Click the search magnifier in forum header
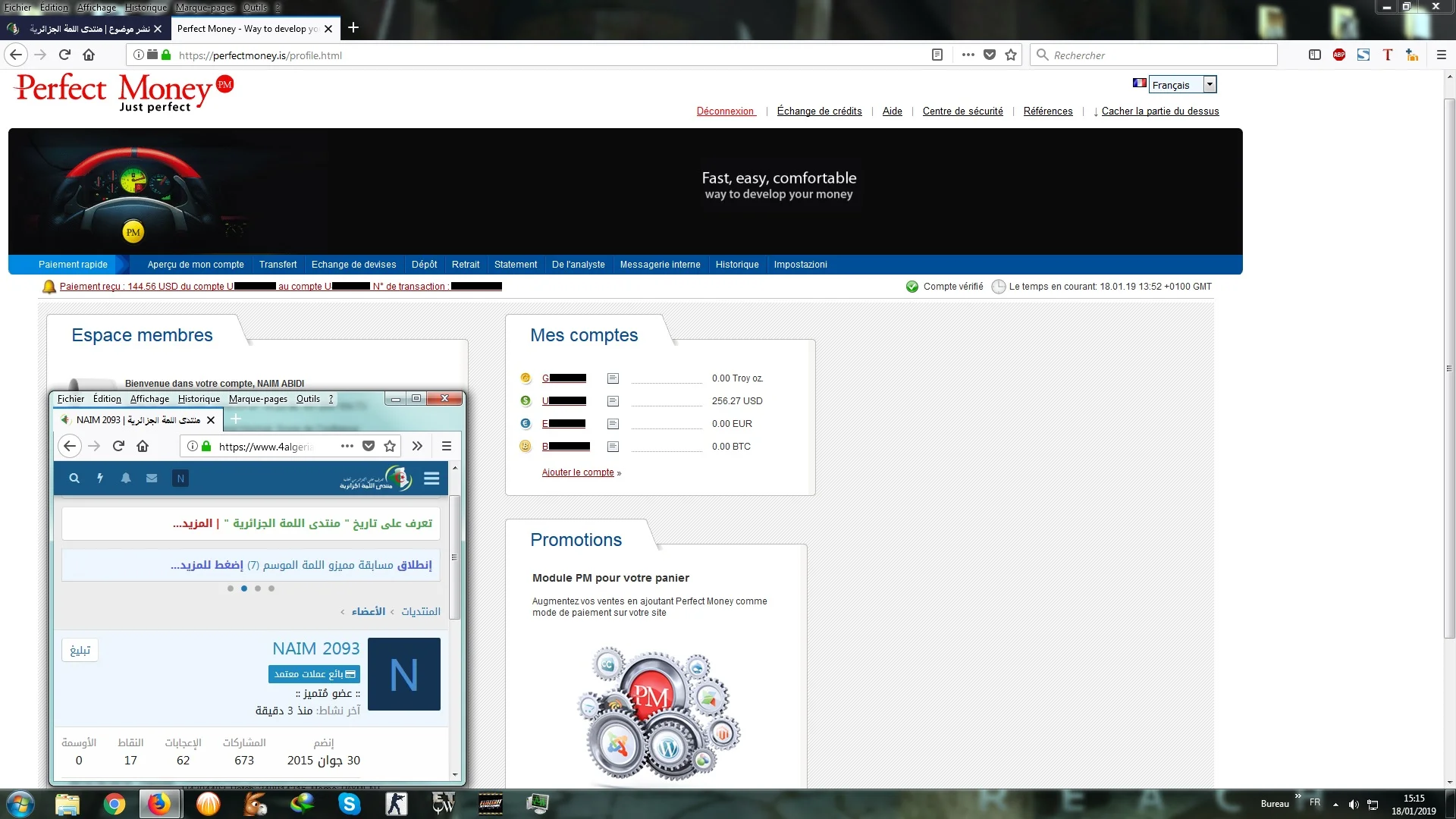Image resolution: width=1456 pixels, height=819 pixels. click(x=74, y=479)
